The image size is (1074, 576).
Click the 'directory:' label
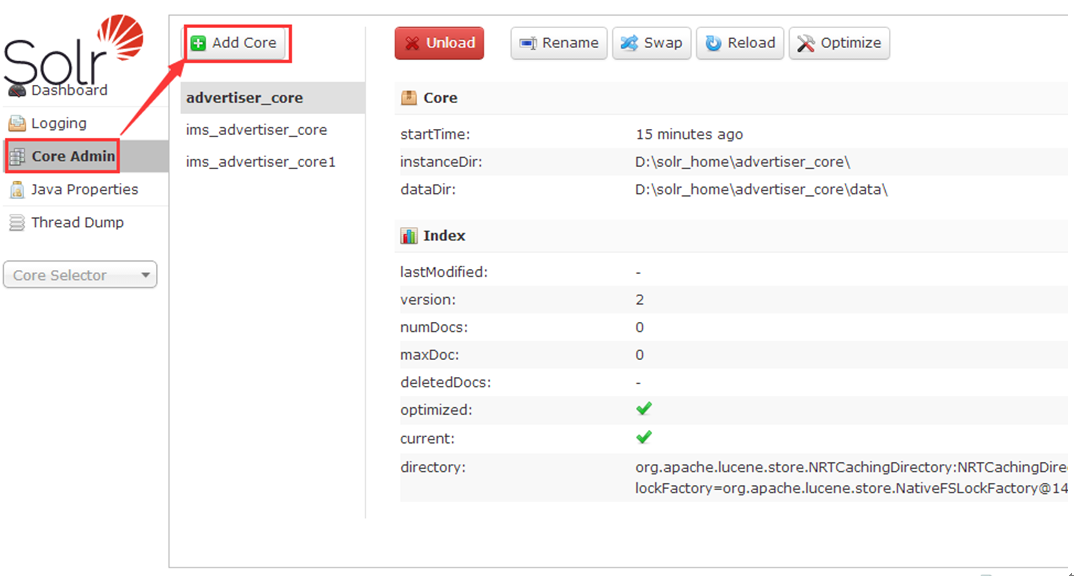pyautogui.click(x=433, y=467)
